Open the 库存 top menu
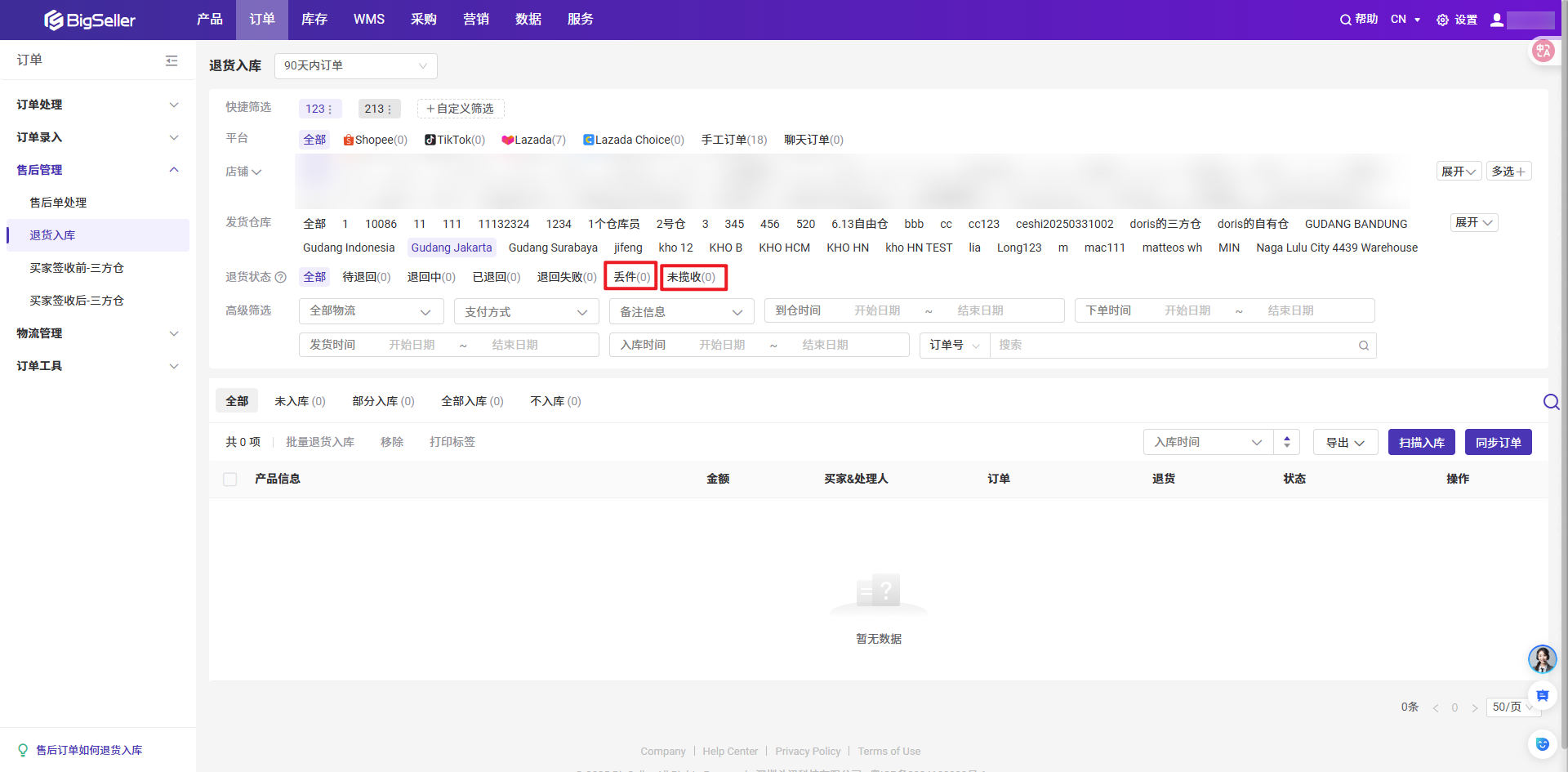Screen dimensions: 1568x772 pos(314,20)
